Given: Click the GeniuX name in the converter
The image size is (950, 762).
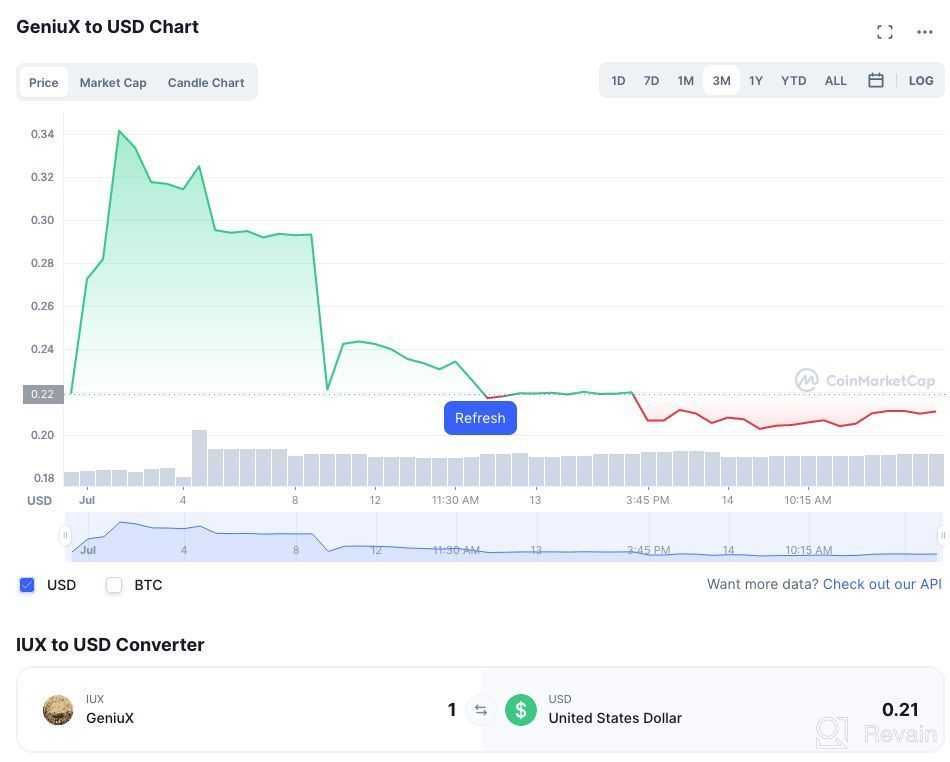Looking at the screenshot, I should click(110, 718).
